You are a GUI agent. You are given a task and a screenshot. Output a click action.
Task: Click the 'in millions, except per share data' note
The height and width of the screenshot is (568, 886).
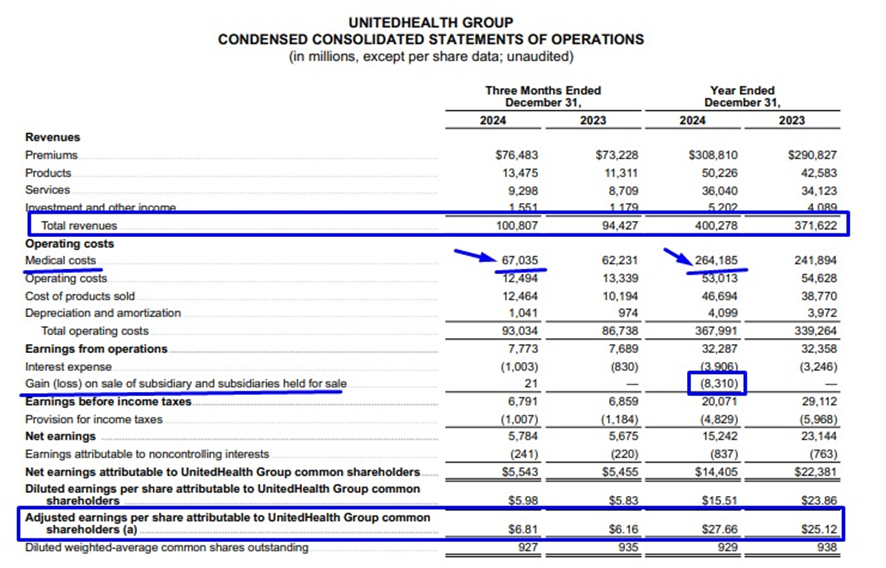[431, 57]
